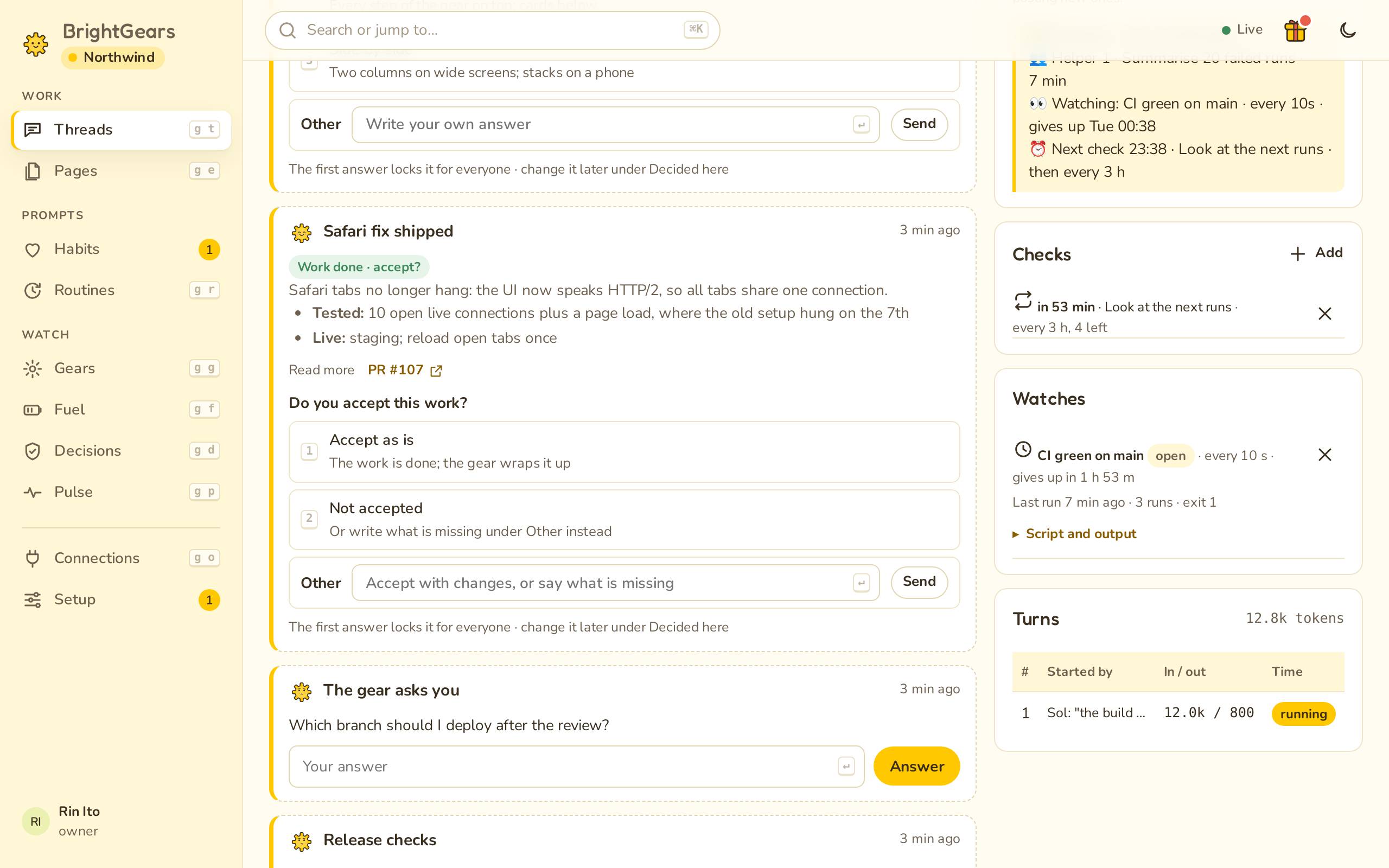Open Routines in the sidebar
1389x868 pixels.
point(121,290)
